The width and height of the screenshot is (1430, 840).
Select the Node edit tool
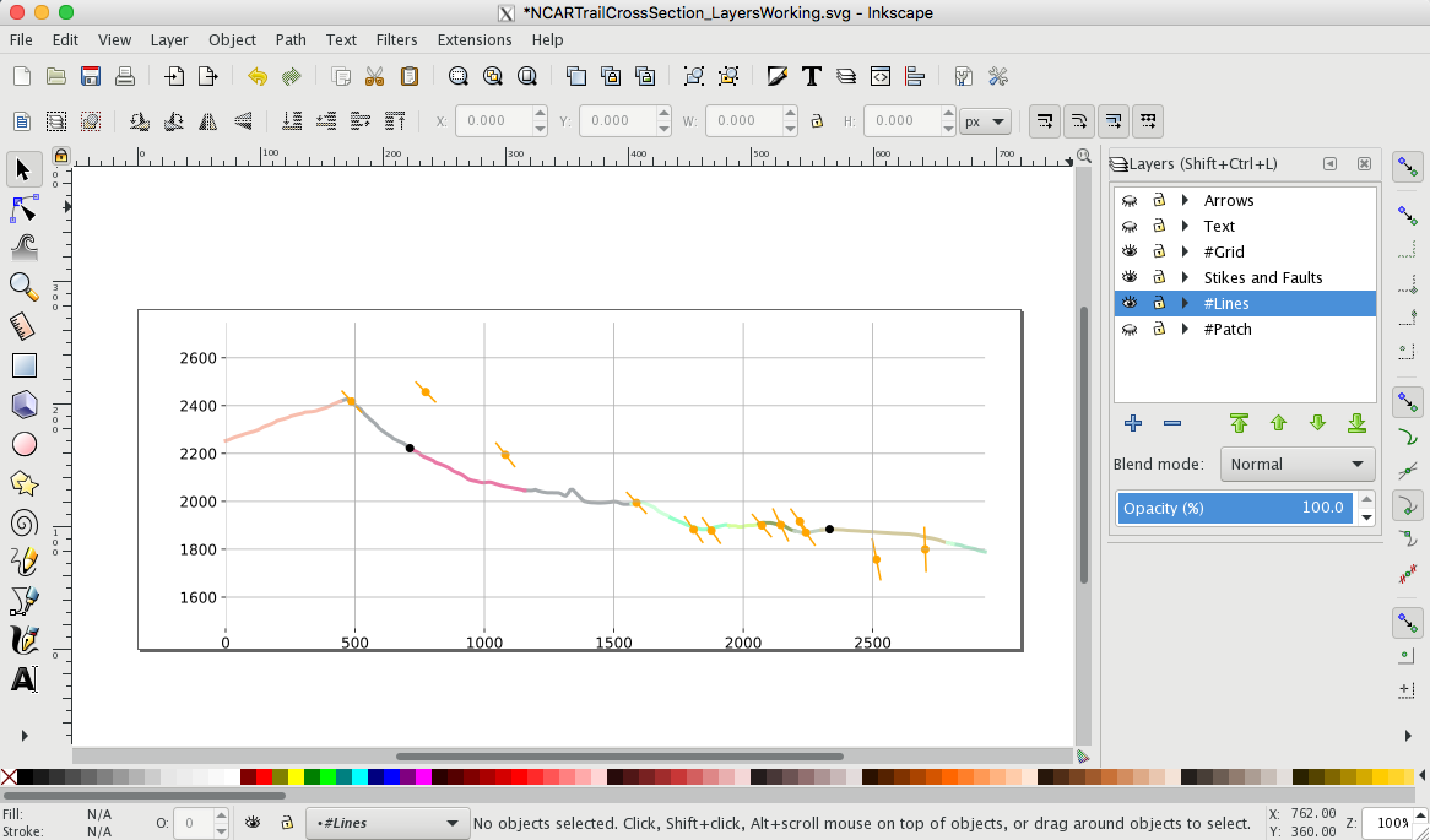tap(23, 210)
